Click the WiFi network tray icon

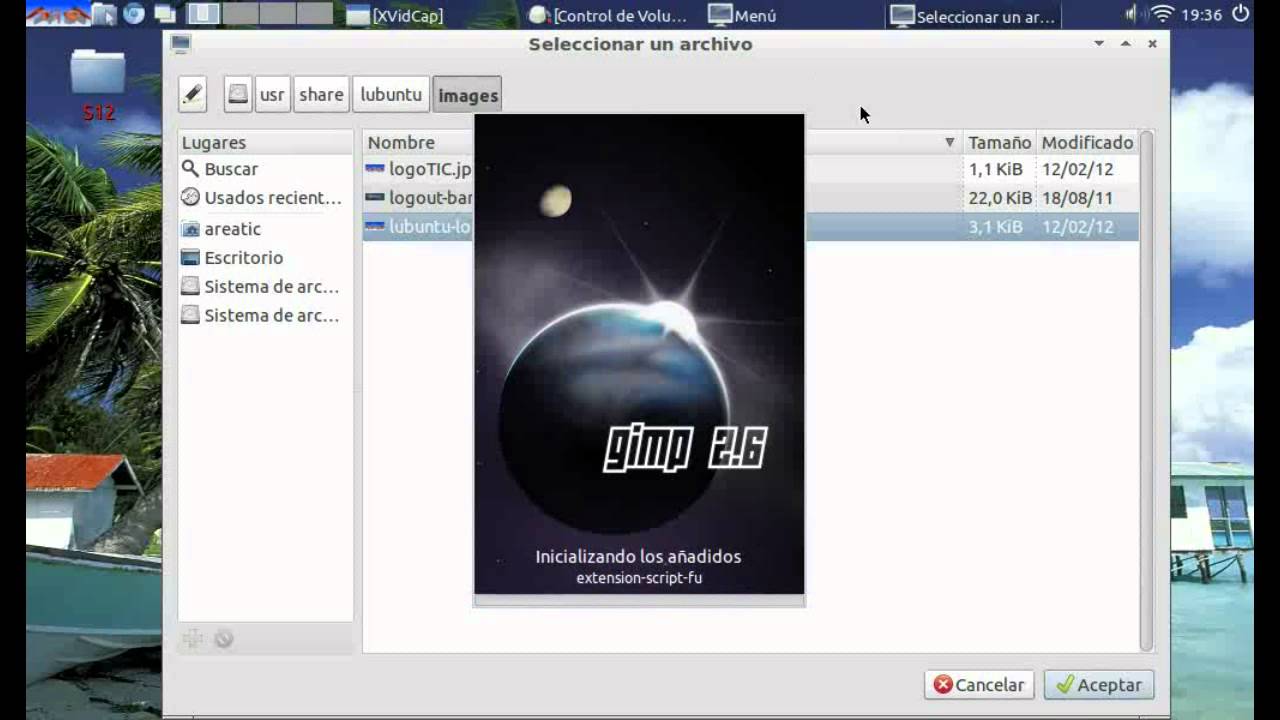click(x=1161, y=14)
